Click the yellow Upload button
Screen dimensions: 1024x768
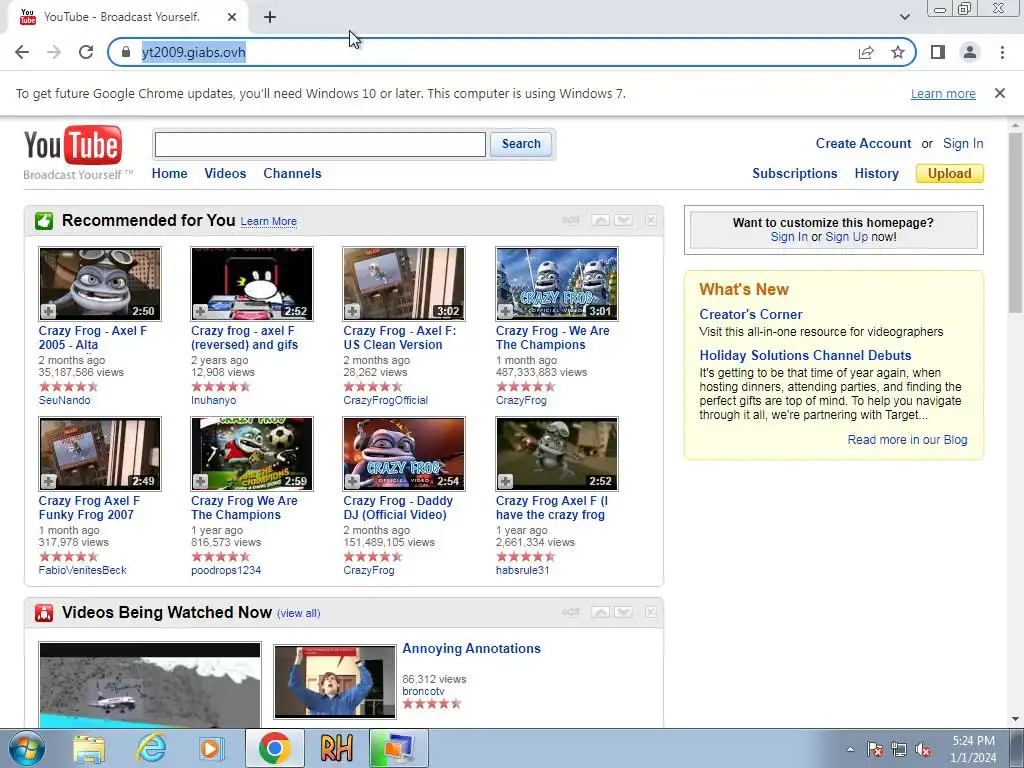950,174
